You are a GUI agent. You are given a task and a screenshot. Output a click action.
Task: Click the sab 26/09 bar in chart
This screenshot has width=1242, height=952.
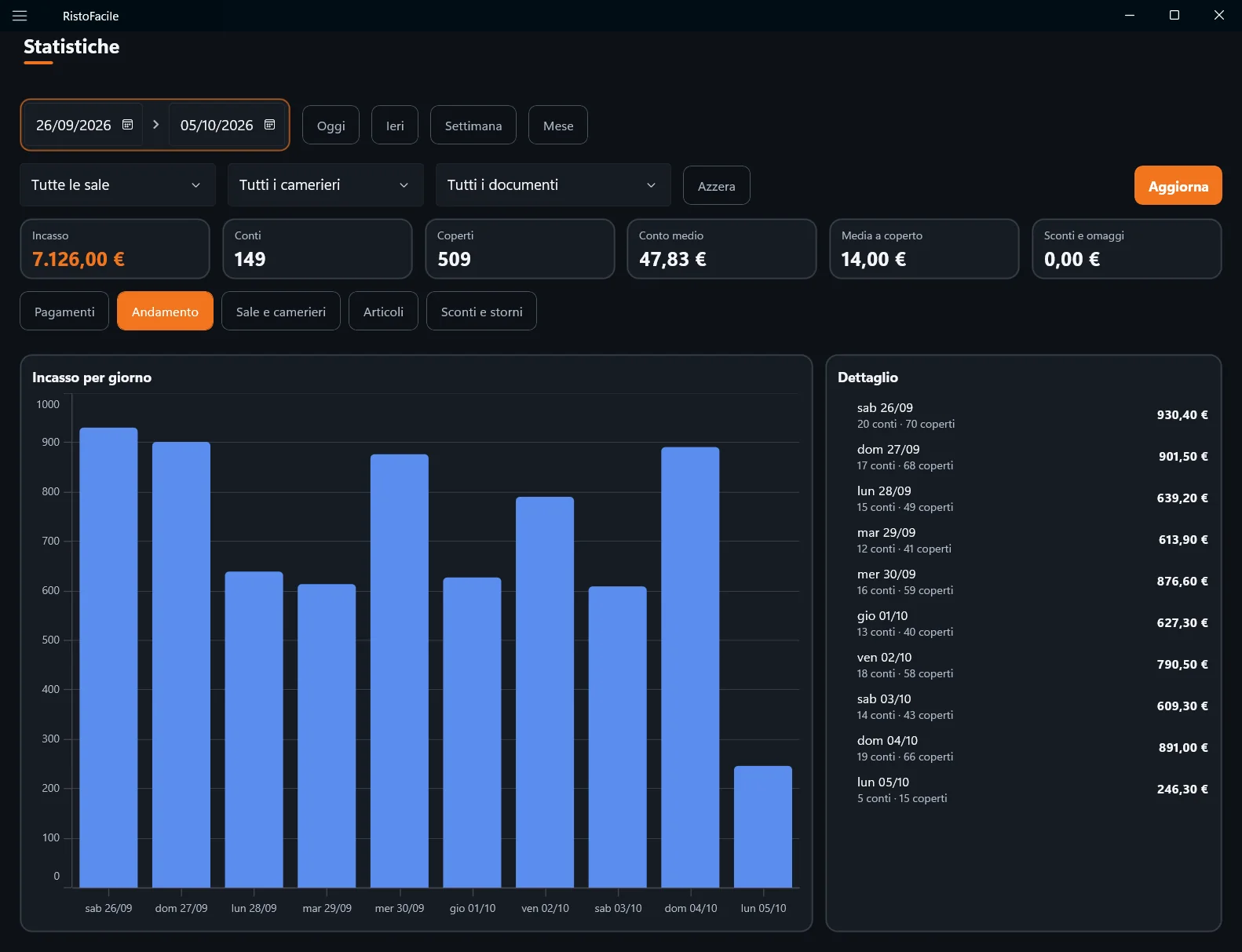(108, 658)
